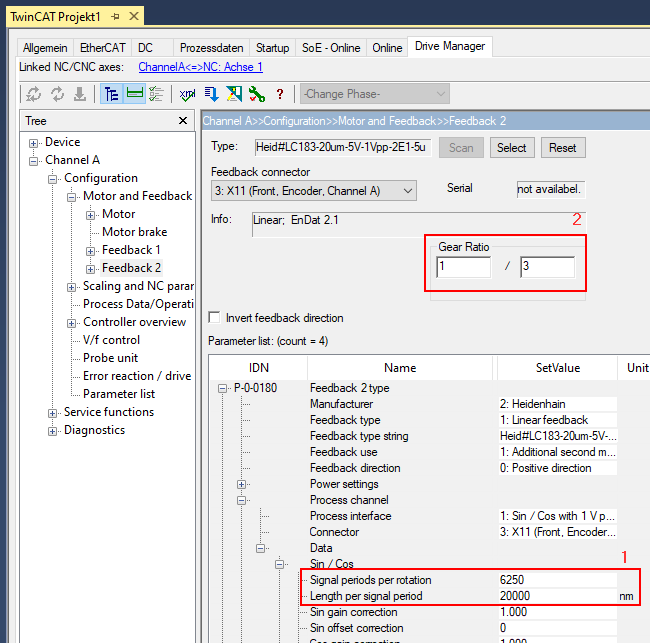
Task: Collapse the P-0-0180 parameter row
Action: (223, 388)
